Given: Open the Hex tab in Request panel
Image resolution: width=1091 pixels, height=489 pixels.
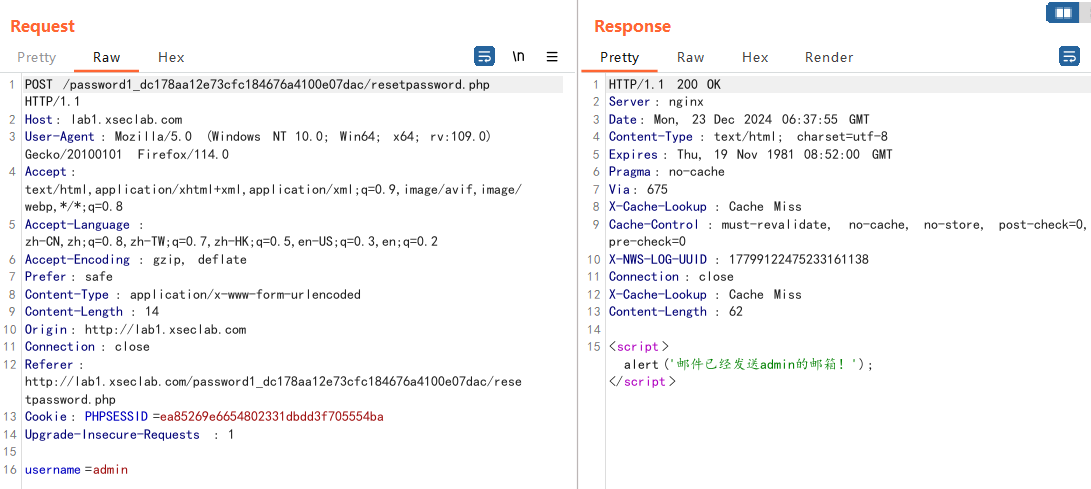Looking at the screenshot, I should click(x=171, y=57).
